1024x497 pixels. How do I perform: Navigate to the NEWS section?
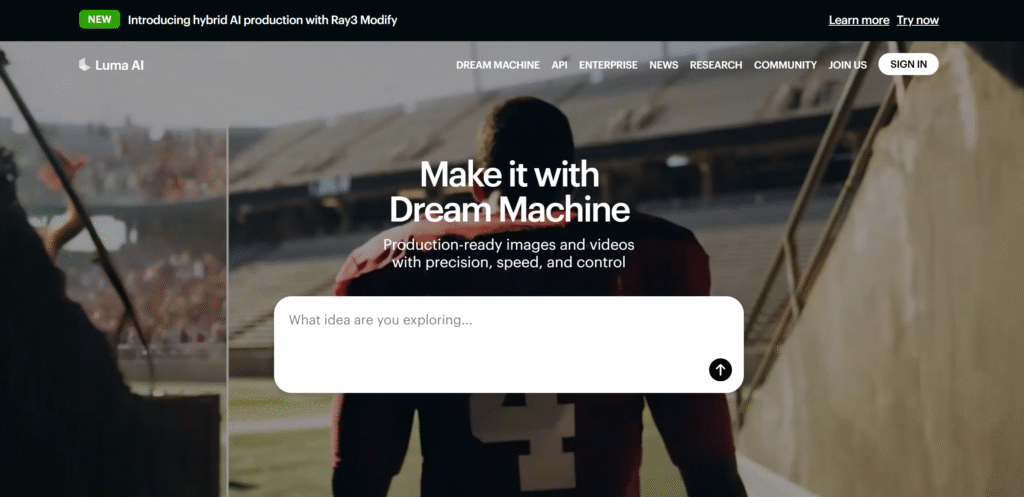pyautogui.click(x=664, y=65)
